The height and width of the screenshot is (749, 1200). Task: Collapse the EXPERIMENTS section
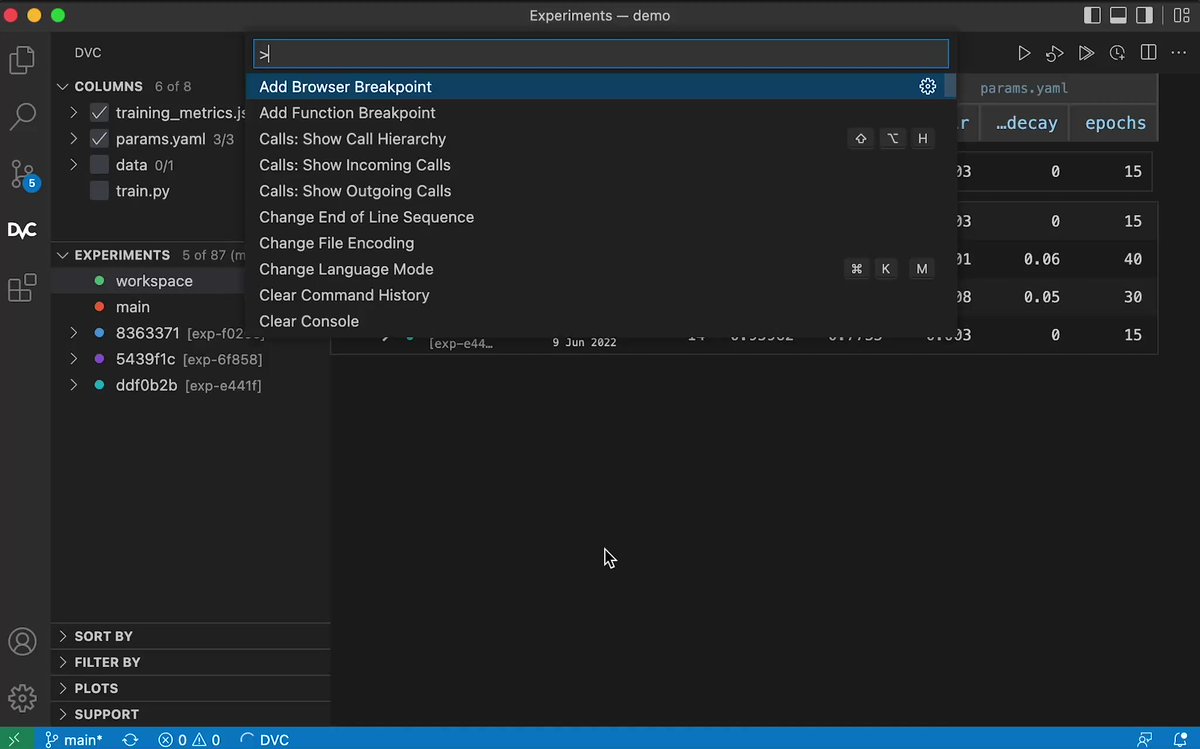click(64, 255)
